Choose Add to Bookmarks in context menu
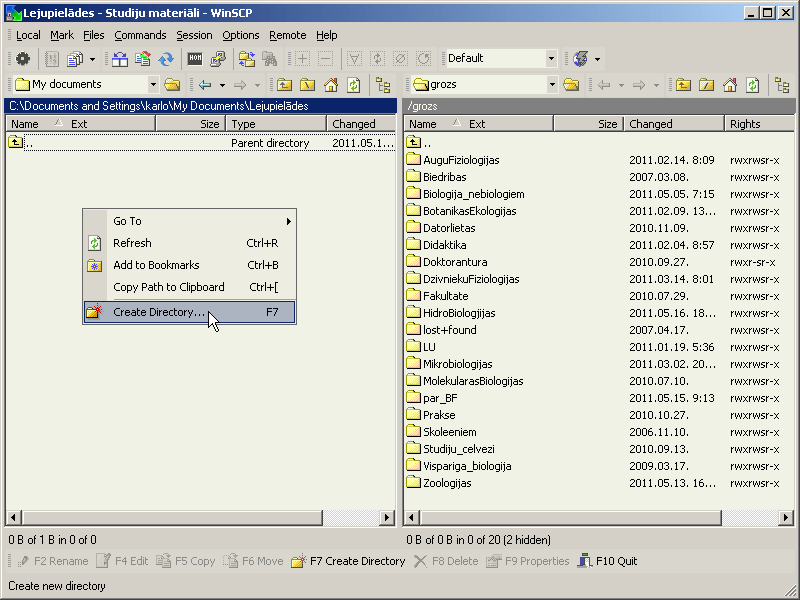Viewport: 800px width, 600px height. [189, 265]
